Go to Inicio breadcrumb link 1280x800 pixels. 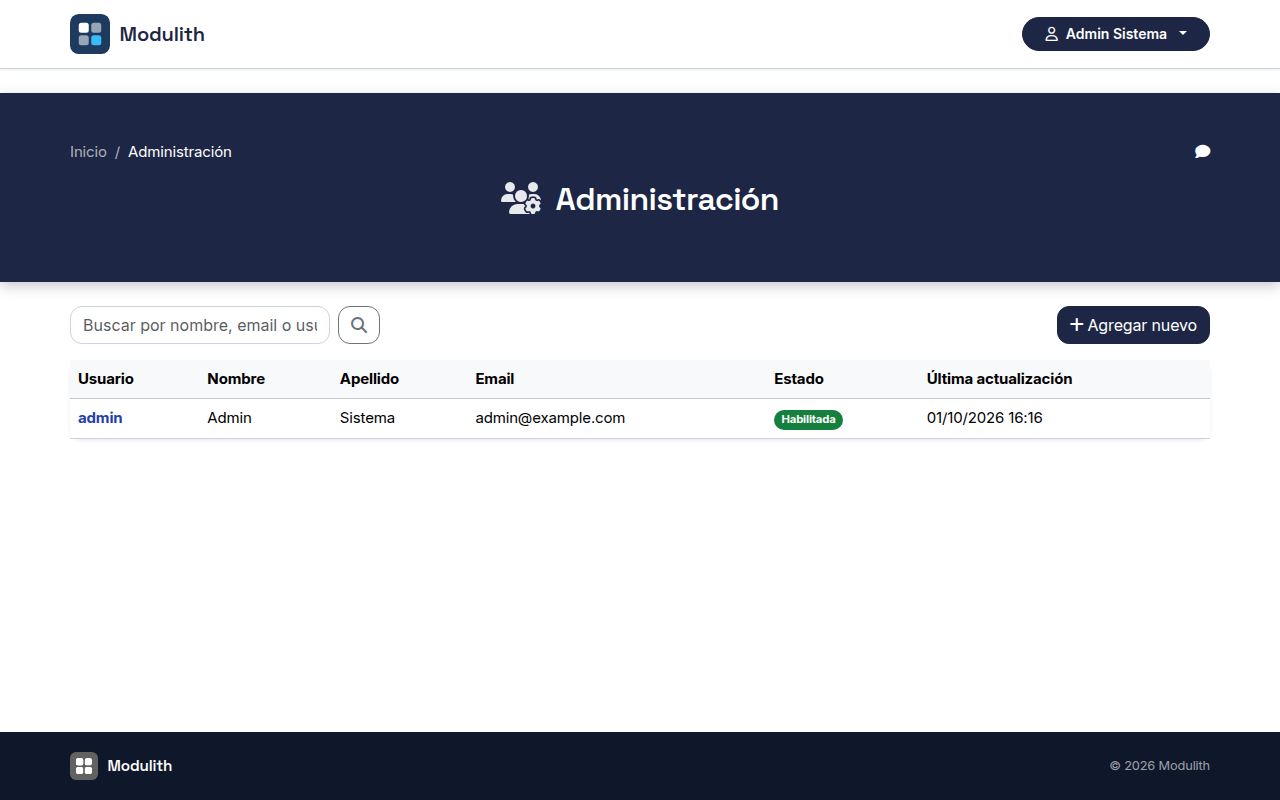point(88,152)
